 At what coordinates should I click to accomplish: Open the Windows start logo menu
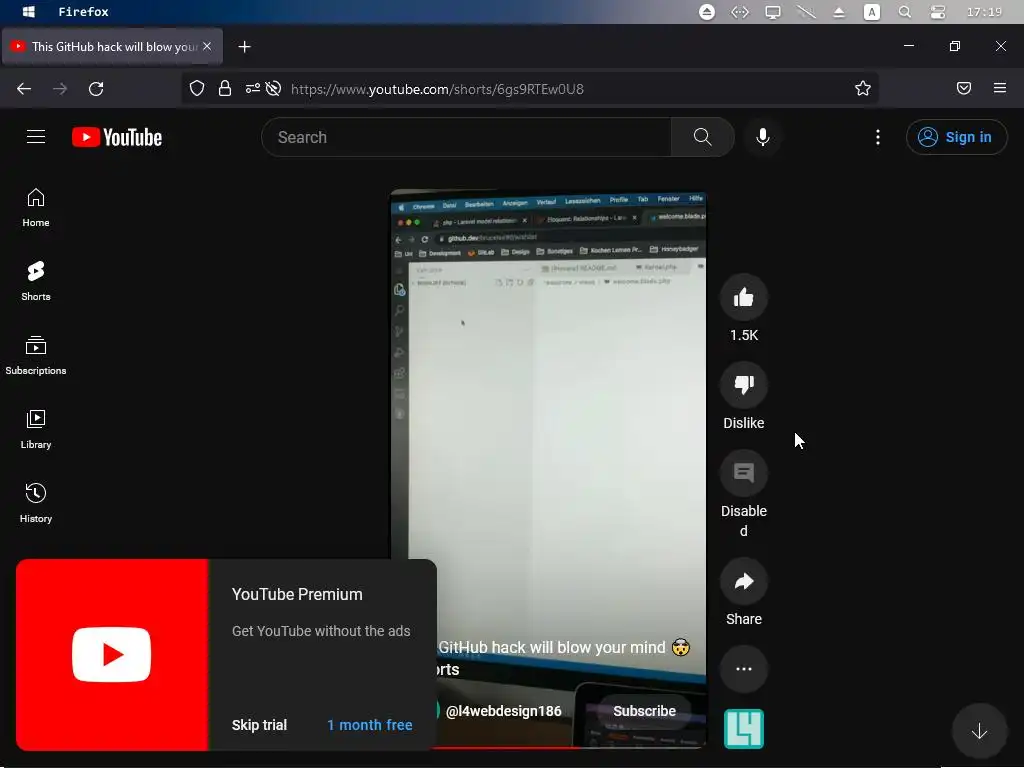(29, 12)
